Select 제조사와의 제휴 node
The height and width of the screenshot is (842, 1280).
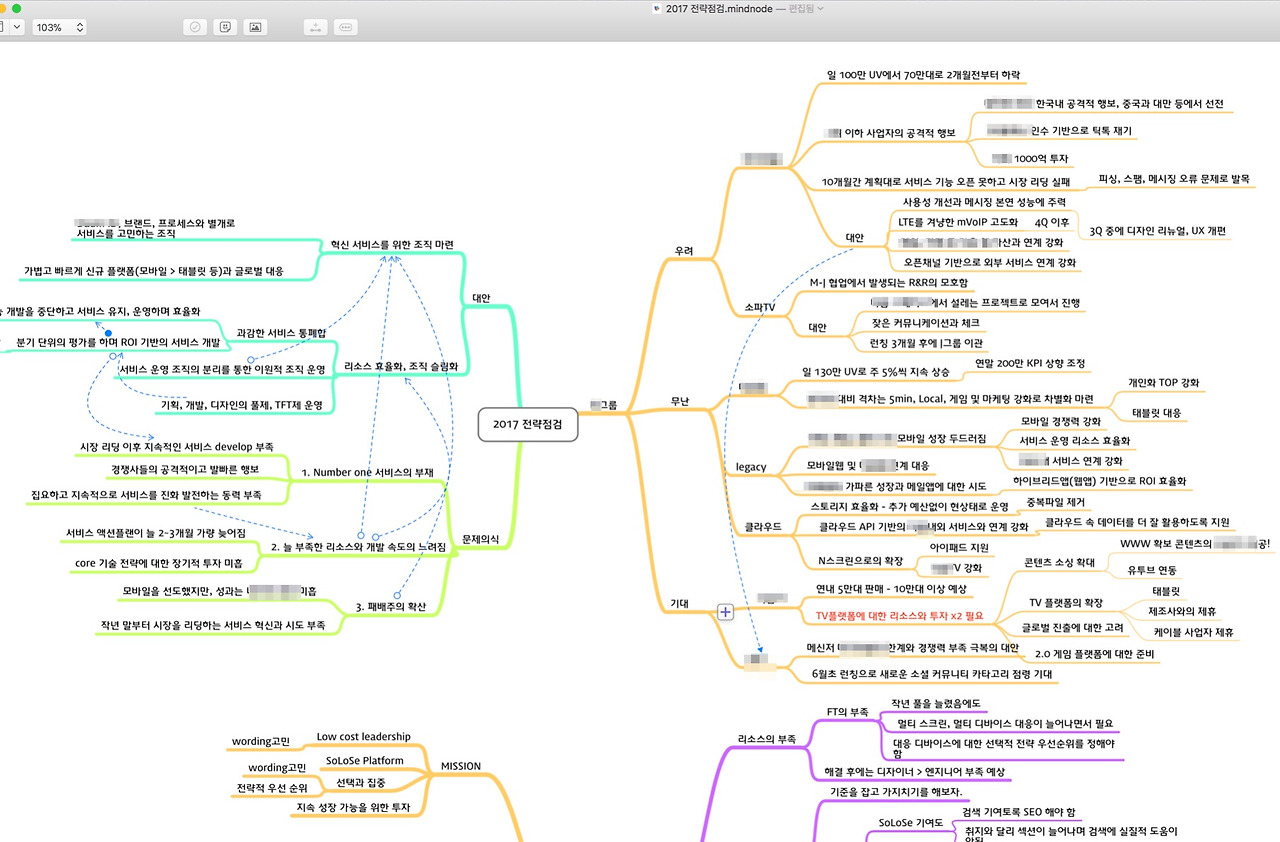(1182, 611)
